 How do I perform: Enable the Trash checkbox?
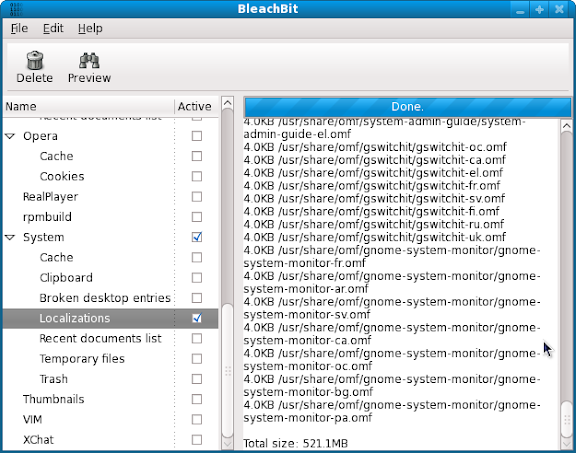pos(197,379)
